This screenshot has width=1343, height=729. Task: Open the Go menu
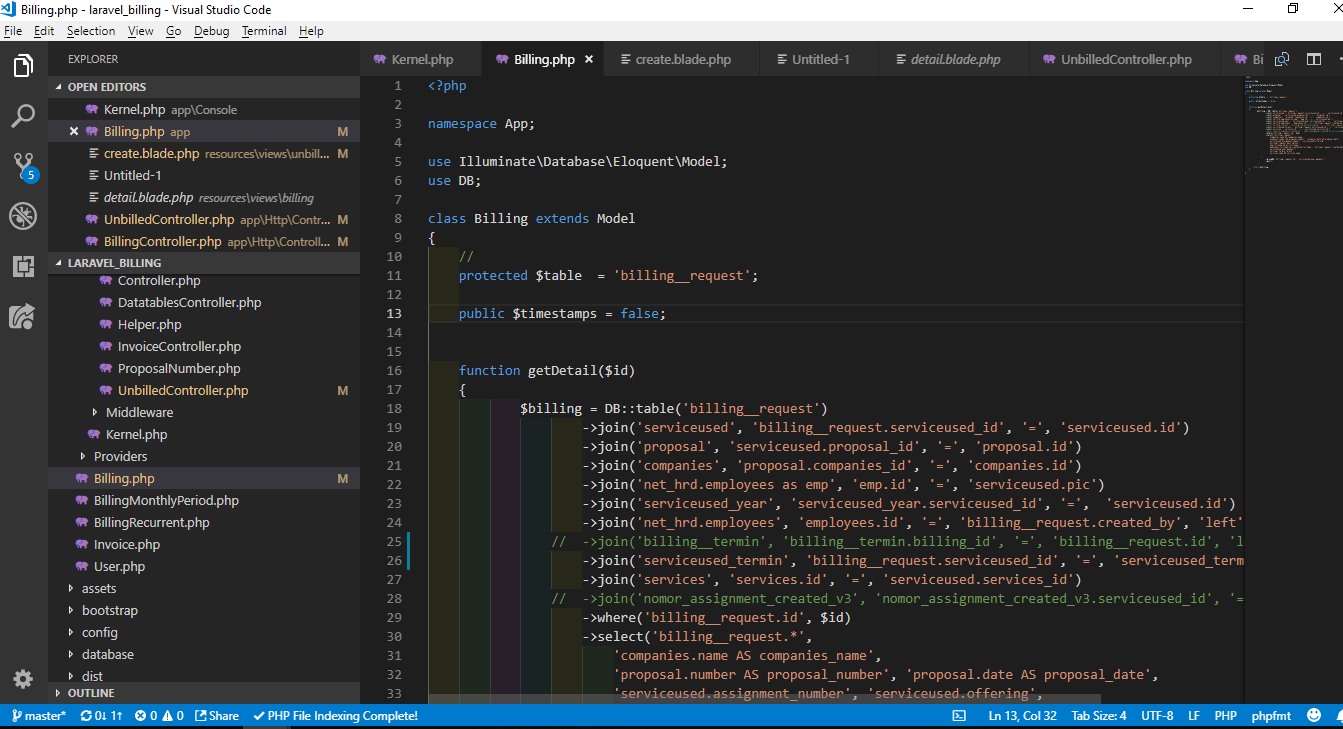pos(174,31)
